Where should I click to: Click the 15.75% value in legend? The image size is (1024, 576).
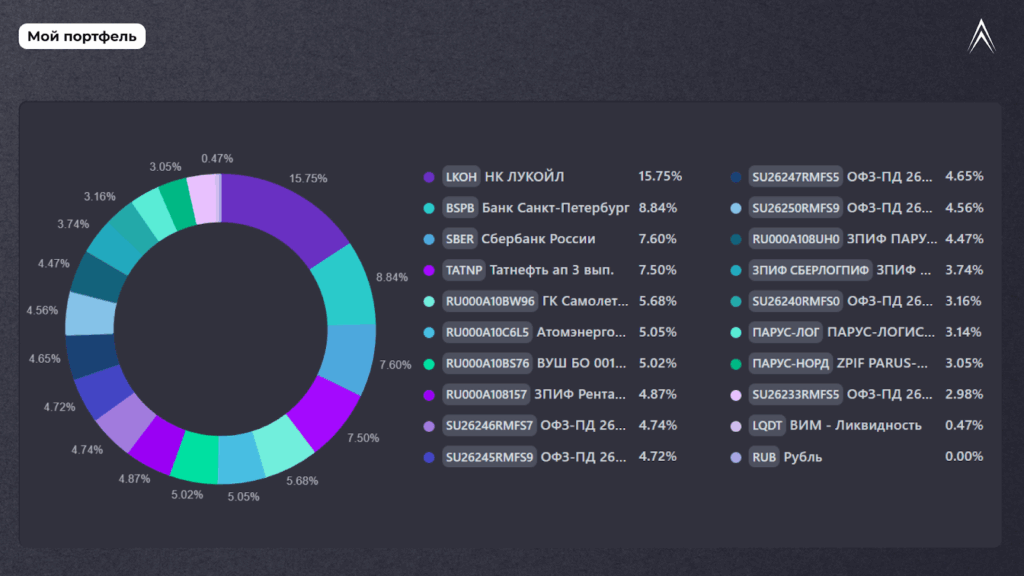(x=660, y=176)
